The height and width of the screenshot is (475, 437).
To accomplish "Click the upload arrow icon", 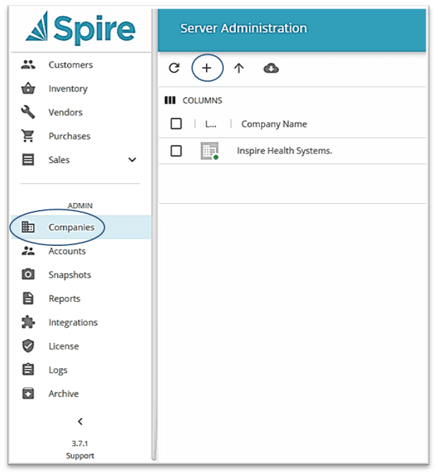I will click(x=239, y=68).
